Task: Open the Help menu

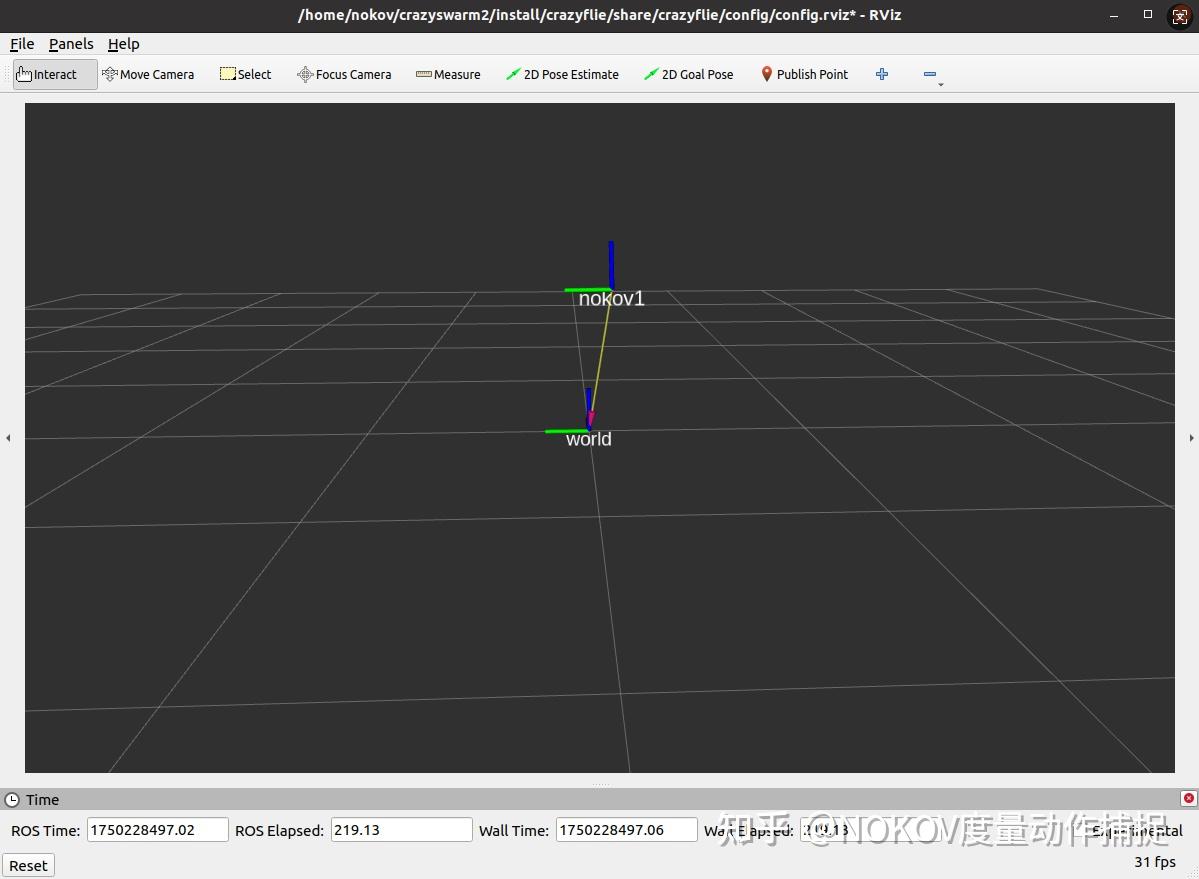Action: point(123,44)
